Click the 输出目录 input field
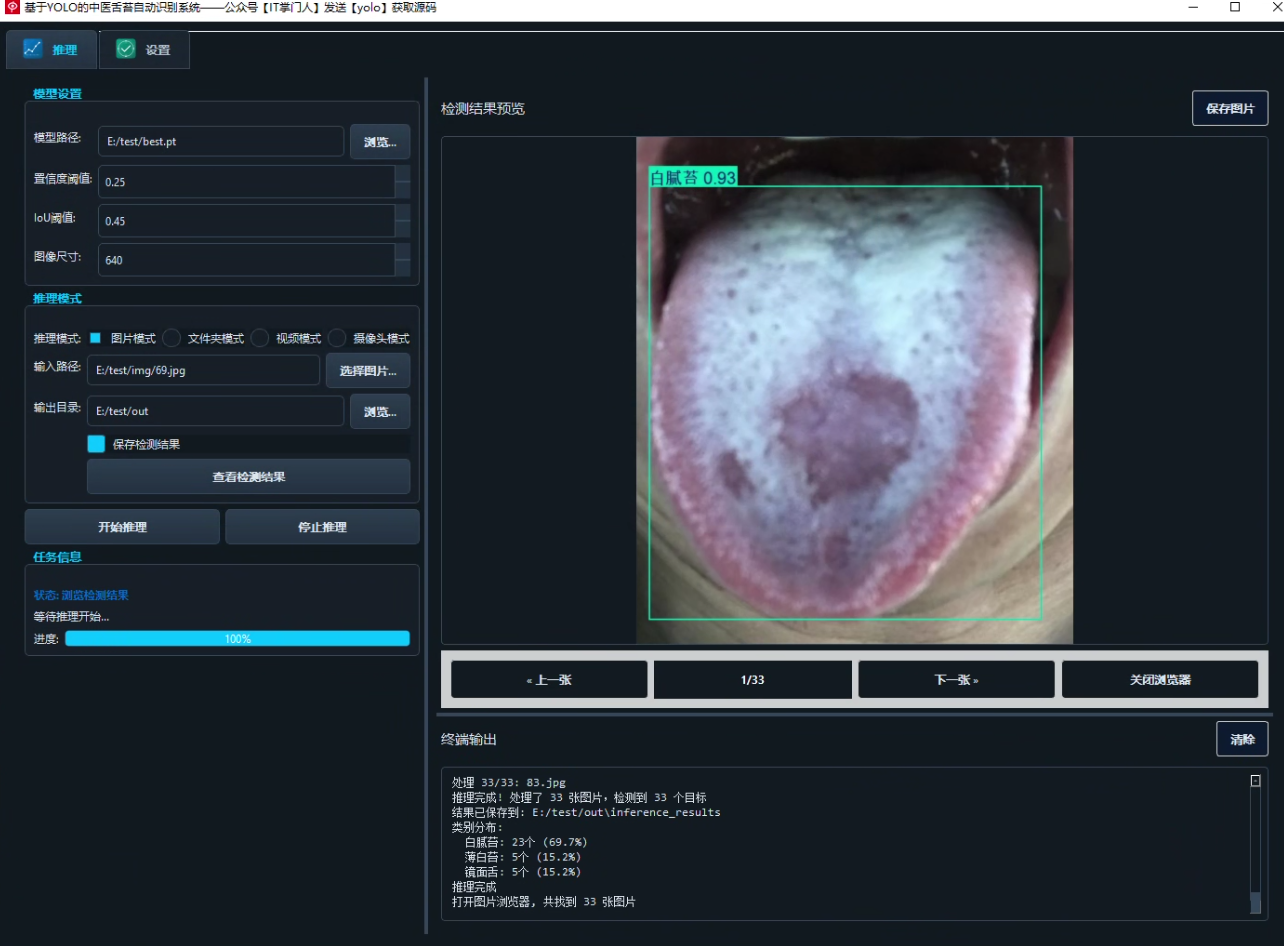Screen dimensions: 1284x946 [x=215, y=411]
